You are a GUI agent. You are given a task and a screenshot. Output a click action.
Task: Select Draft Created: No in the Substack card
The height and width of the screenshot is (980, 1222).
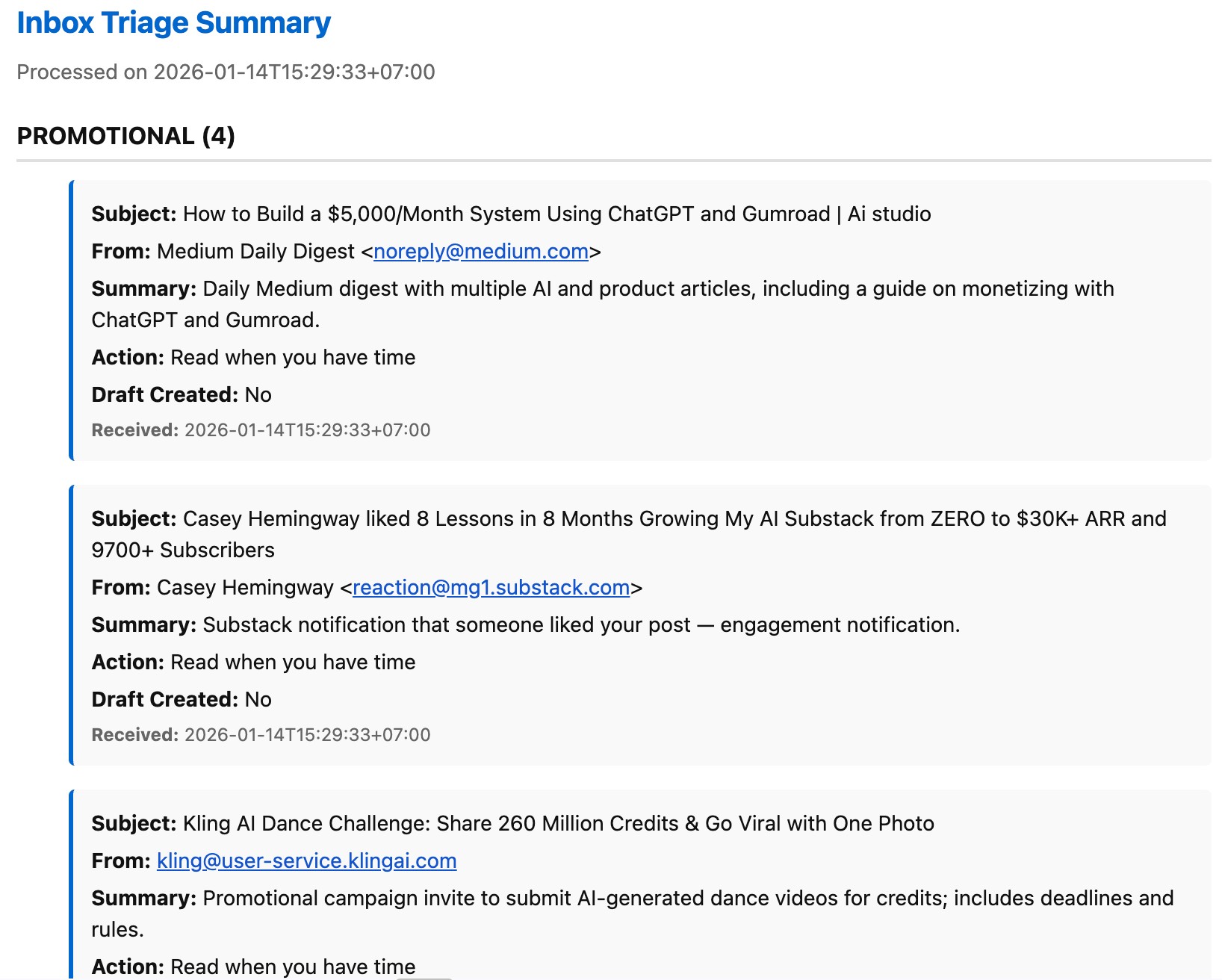[x=182, y=700]
